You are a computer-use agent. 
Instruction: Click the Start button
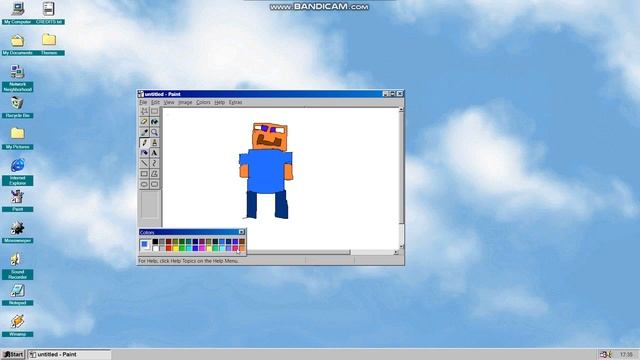pos(13,354)
